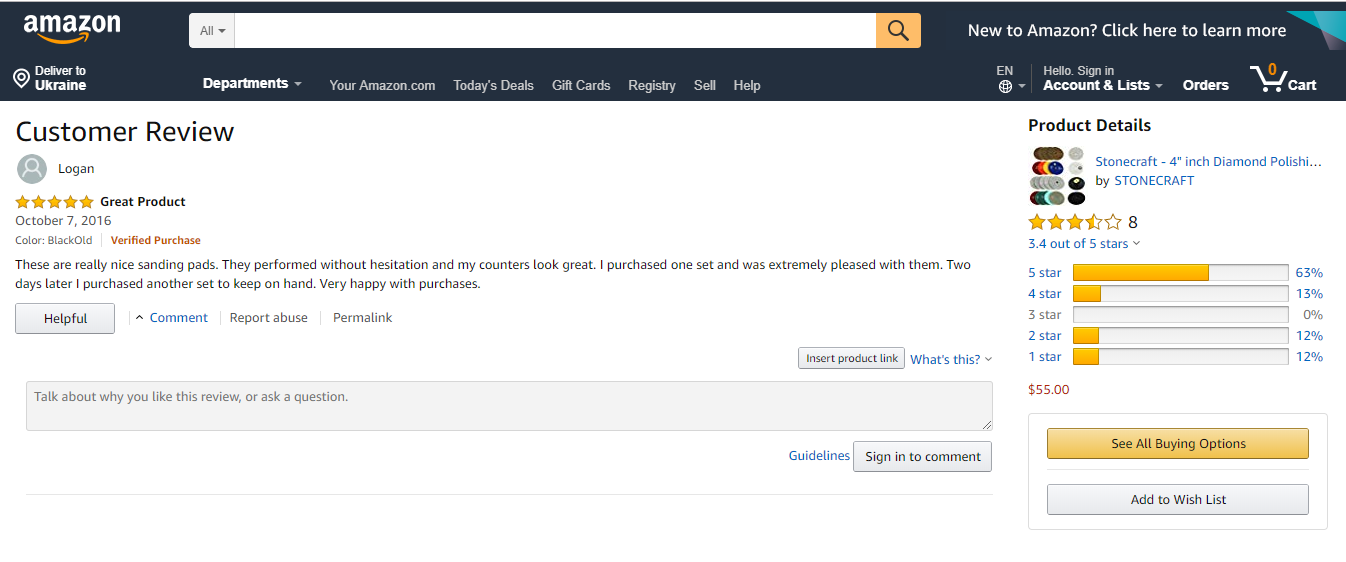This screenshot has height=562, width=1346.
Task: Expand the Departments menu
Action: click(x=252, y=84)
